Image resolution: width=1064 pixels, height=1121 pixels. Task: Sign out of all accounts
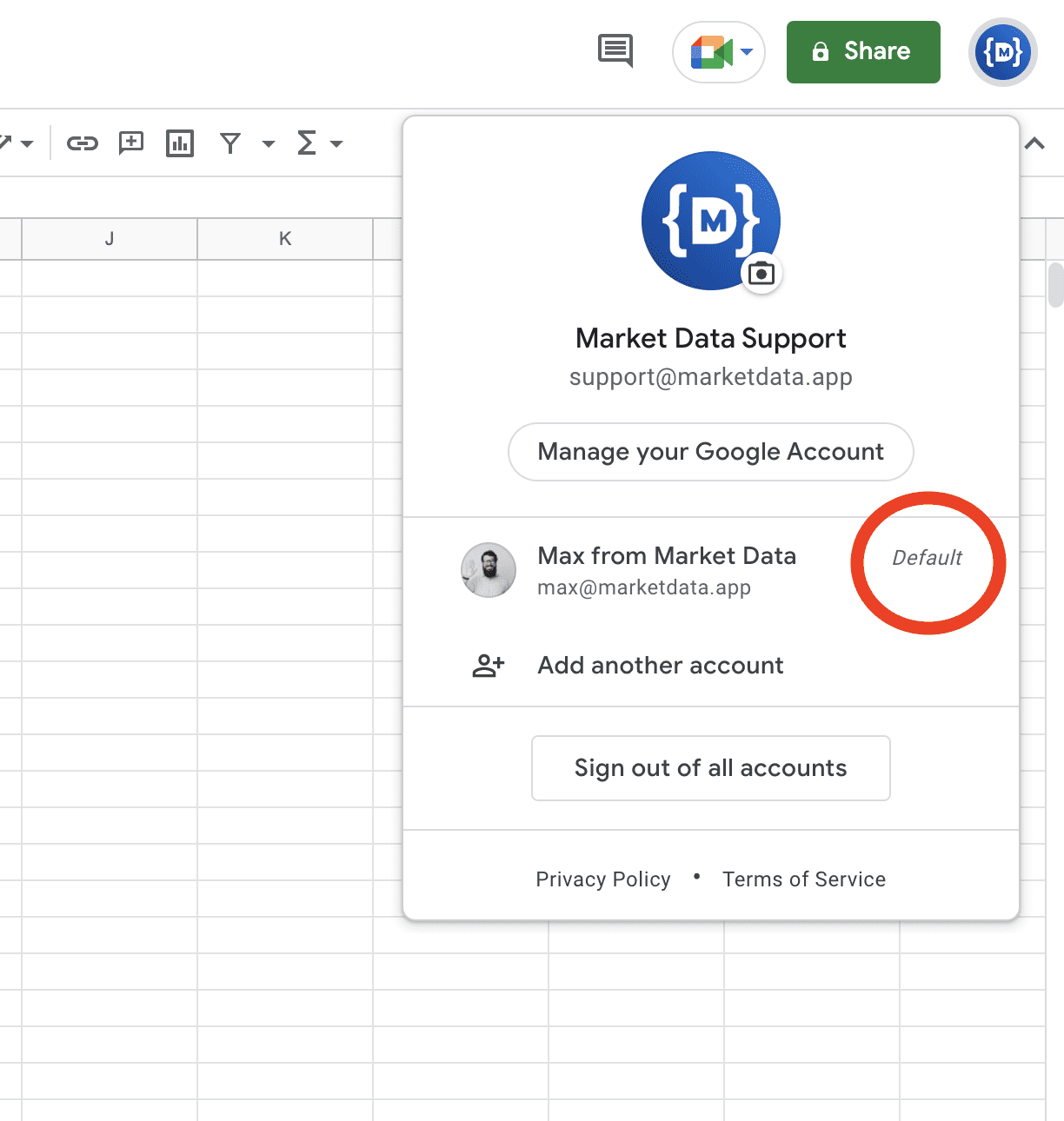pyautogui.click(x=710, y=767)
